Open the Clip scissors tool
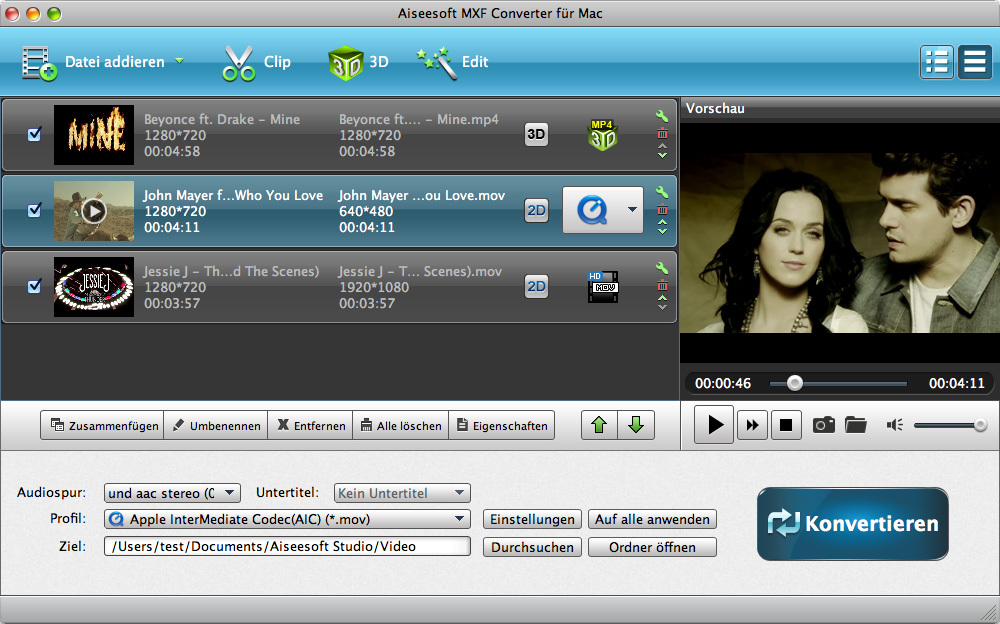The image size is (1000, 624). coord(239,63)
